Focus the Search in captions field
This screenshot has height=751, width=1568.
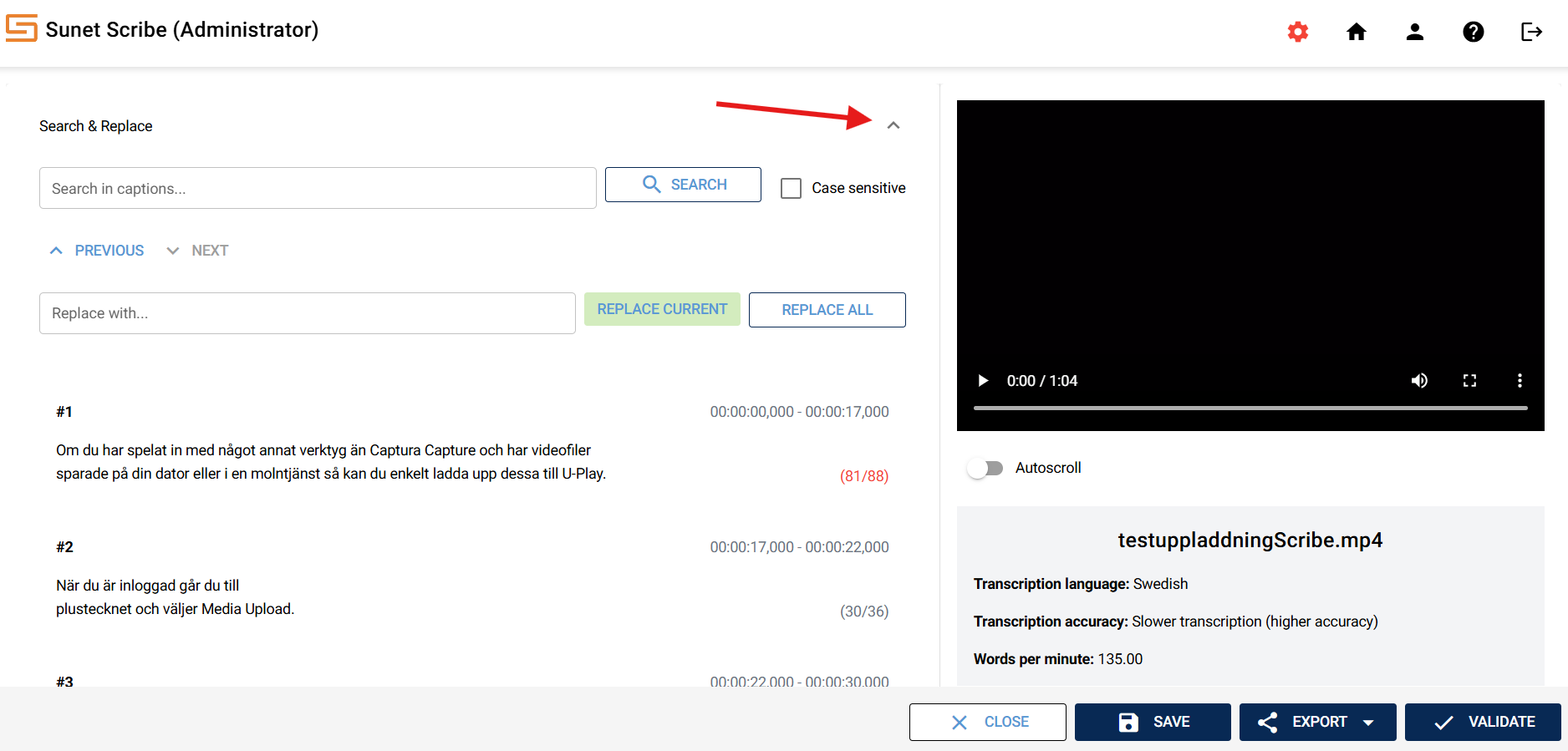pyautogui.click(x=318, y=188)
